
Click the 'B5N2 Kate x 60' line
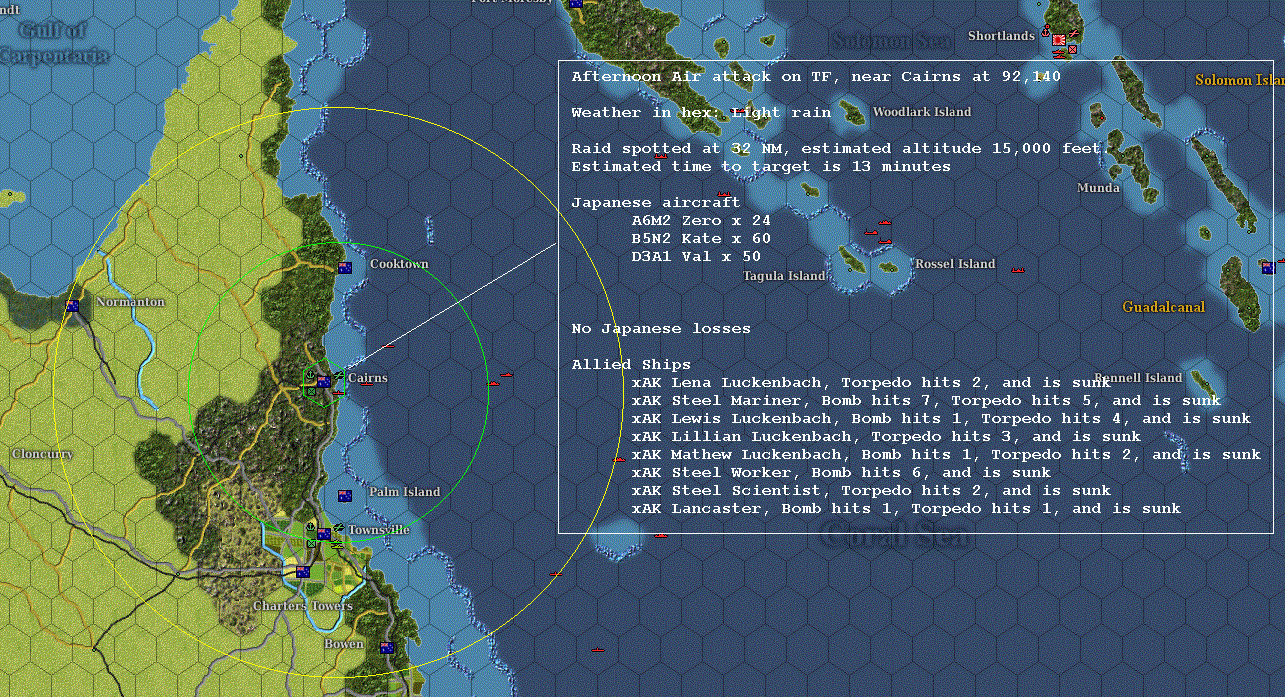coord(701,239)
